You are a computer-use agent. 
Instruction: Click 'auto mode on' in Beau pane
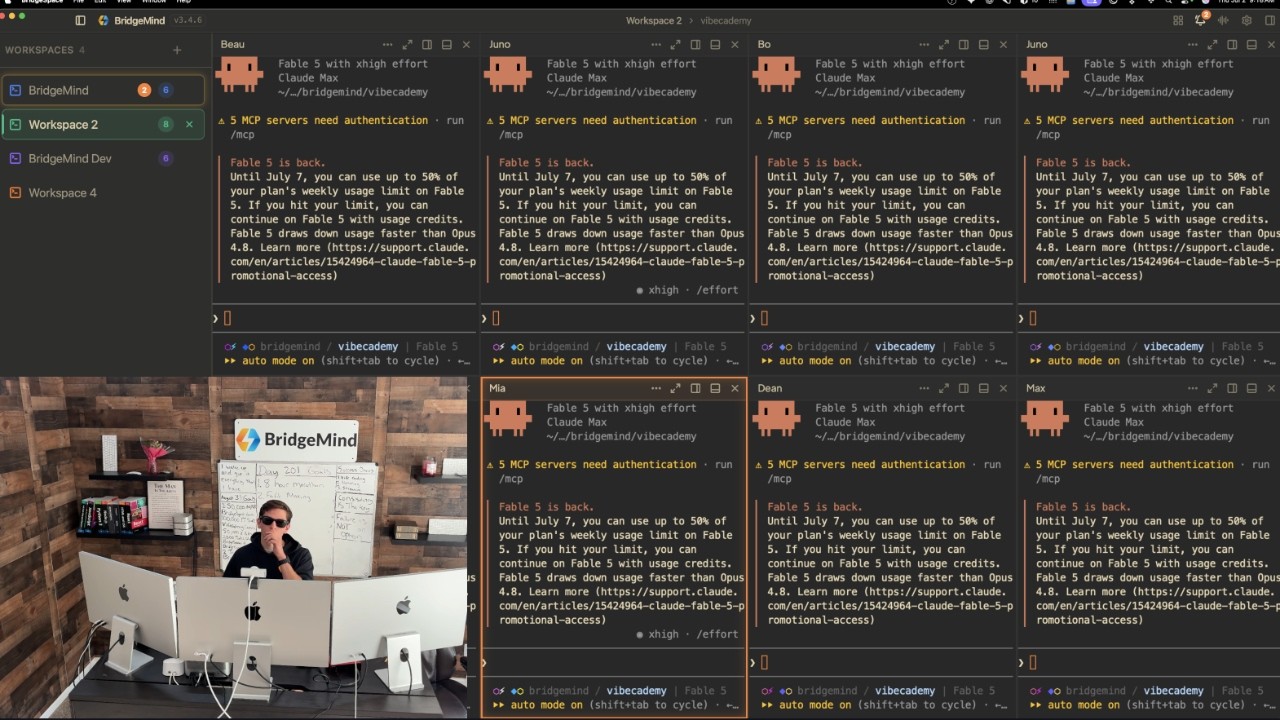278,361
